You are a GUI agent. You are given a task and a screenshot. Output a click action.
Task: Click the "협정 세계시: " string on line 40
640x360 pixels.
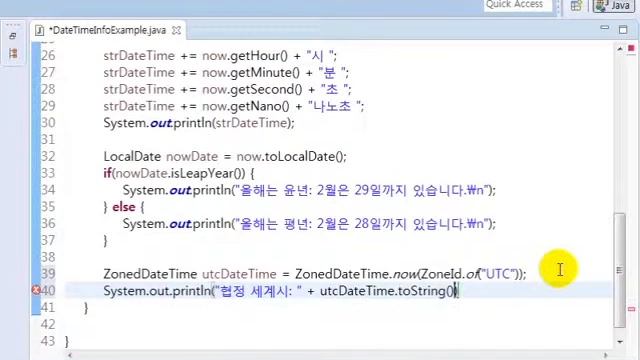(258, 291)
